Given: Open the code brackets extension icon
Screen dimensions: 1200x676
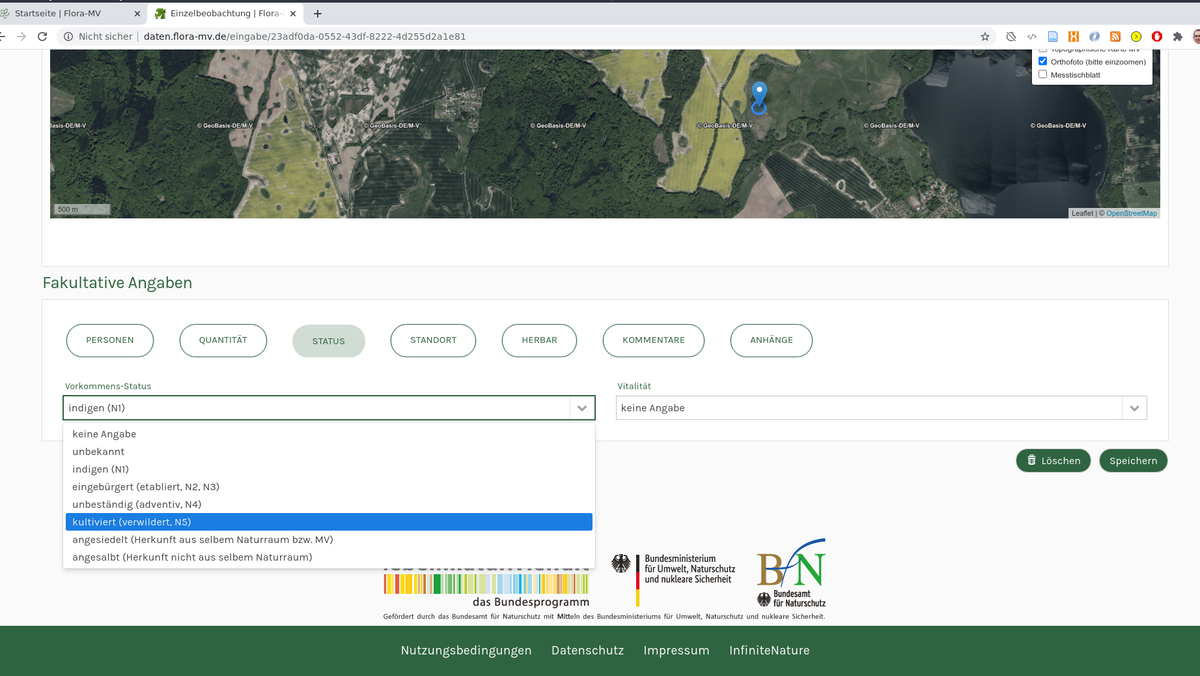Looking at the screenshot, I should 1032,36.
